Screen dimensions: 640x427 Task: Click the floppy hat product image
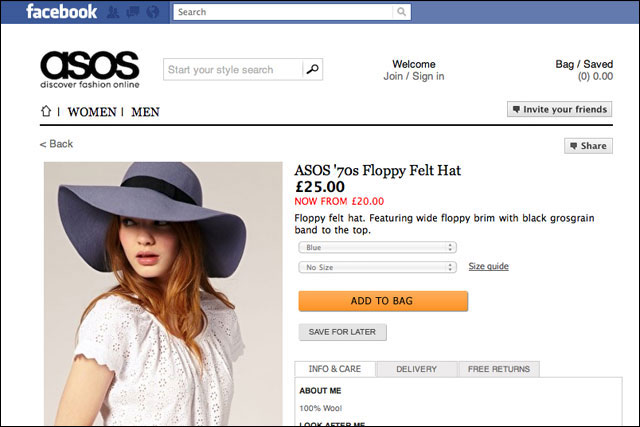(x=163, y=294)
